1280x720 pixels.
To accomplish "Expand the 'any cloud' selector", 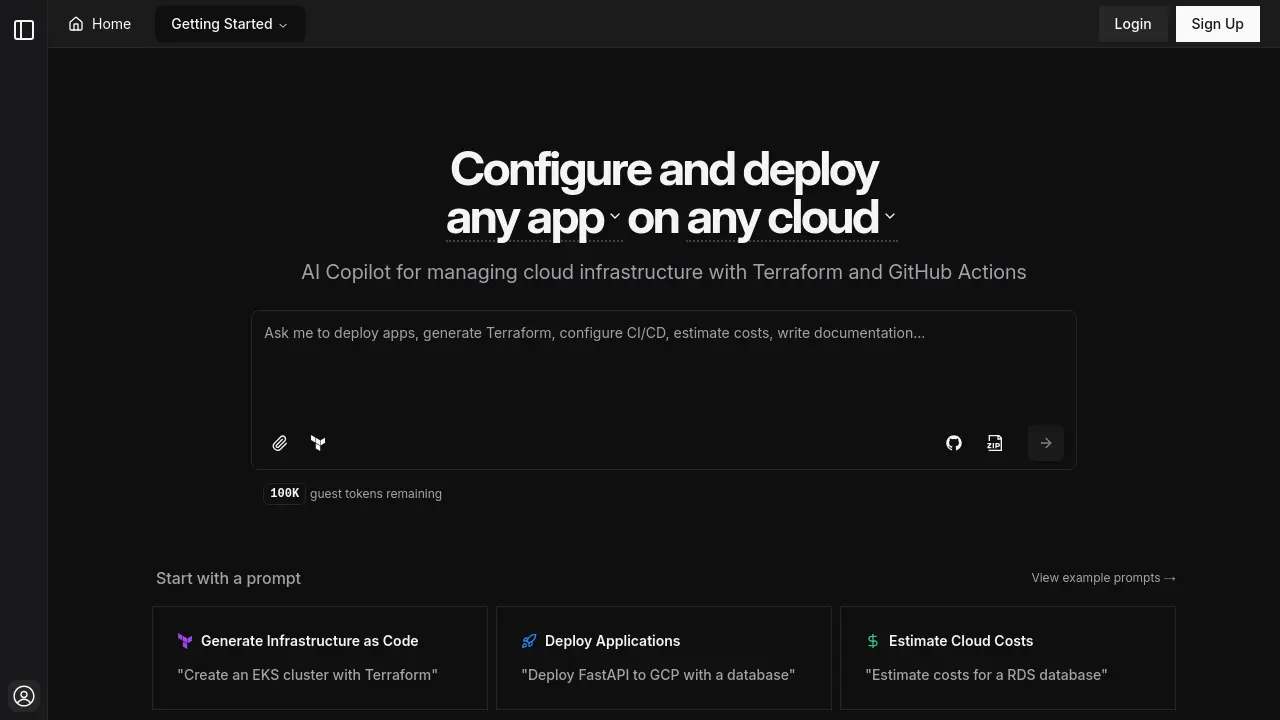I will tap(792, 218).
